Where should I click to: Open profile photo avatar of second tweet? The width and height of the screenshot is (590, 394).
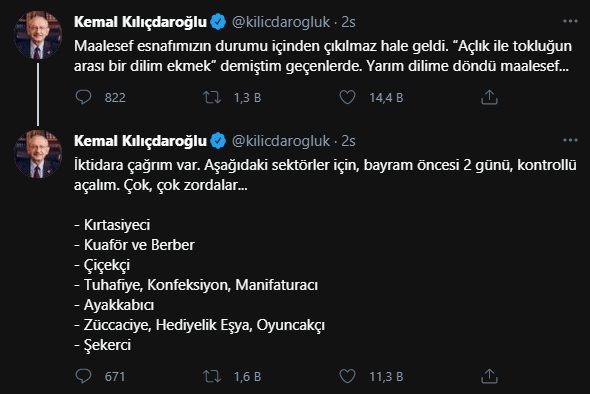(x=38, y=154)
